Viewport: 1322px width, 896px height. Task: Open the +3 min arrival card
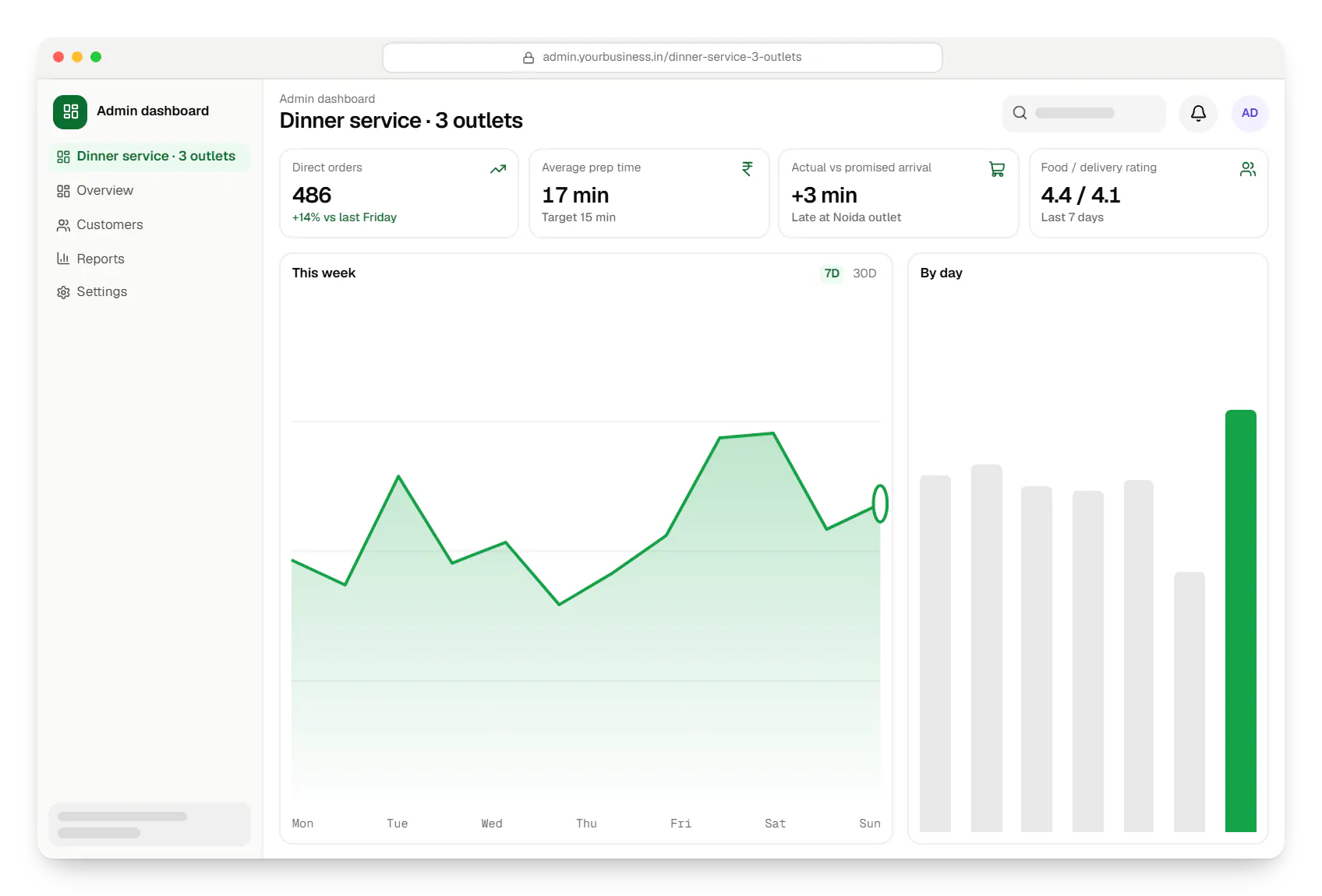coord(898,193)
